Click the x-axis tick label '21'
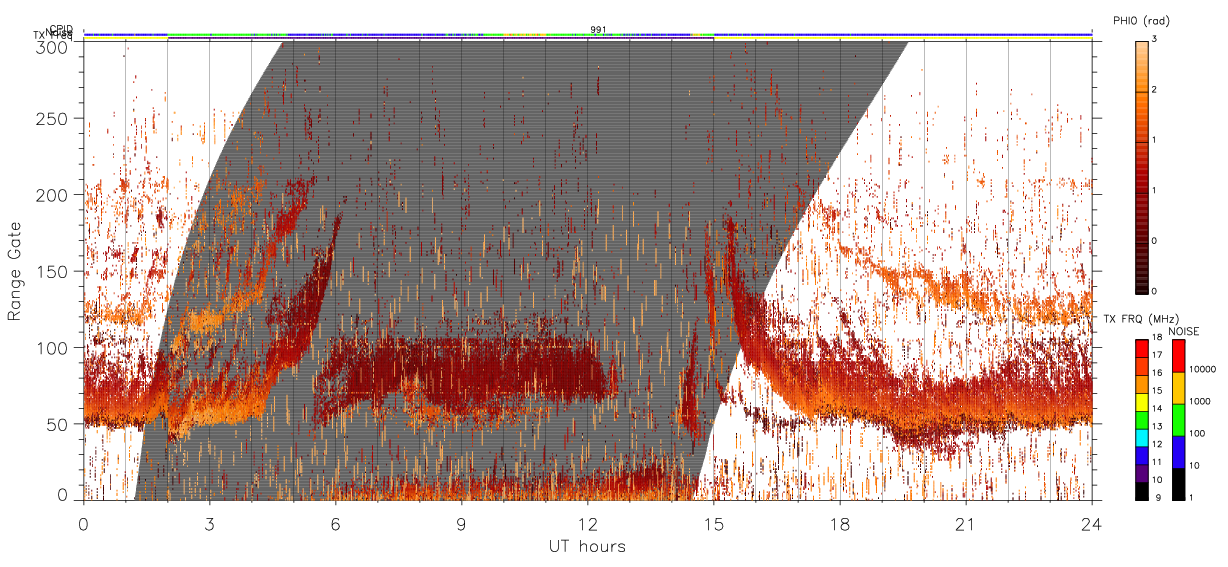Screen dimensions: 1228x567 pos(965,523)
